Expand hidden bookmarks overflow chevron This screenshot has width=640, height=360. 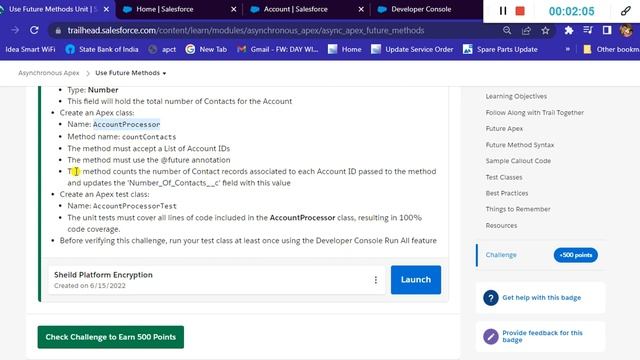tap(567, 49)
